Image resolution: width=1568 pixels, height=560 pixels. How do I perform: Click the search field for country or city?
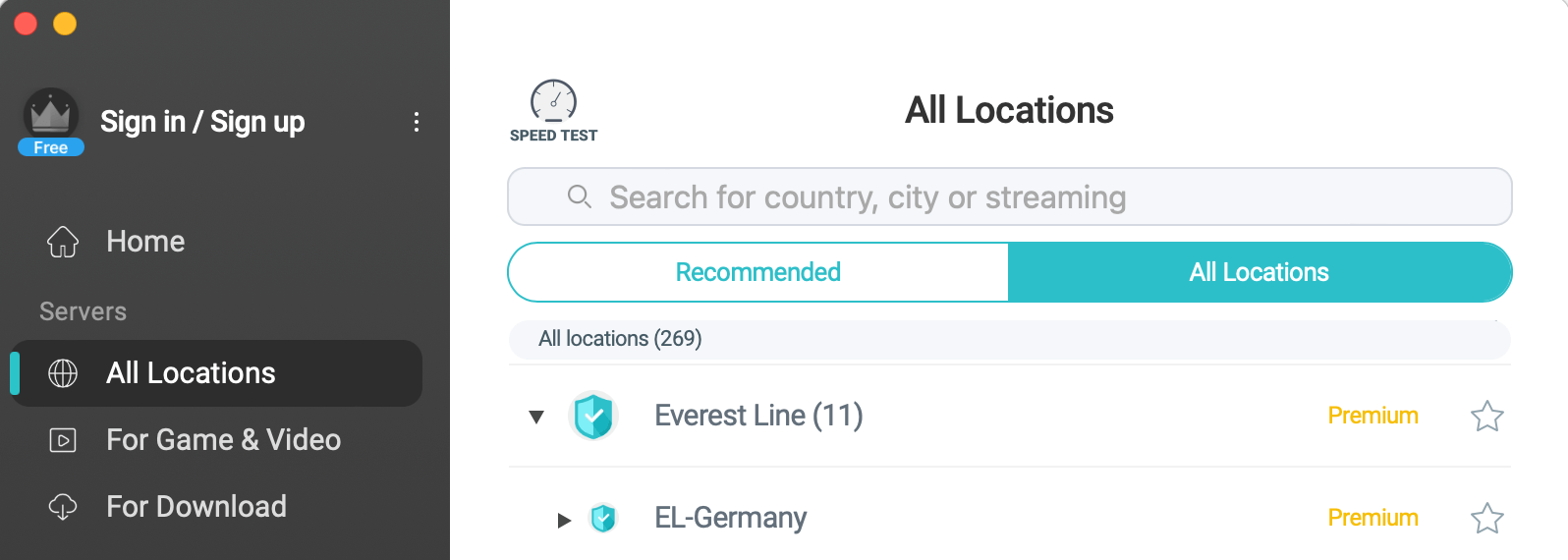[1010, 196]
